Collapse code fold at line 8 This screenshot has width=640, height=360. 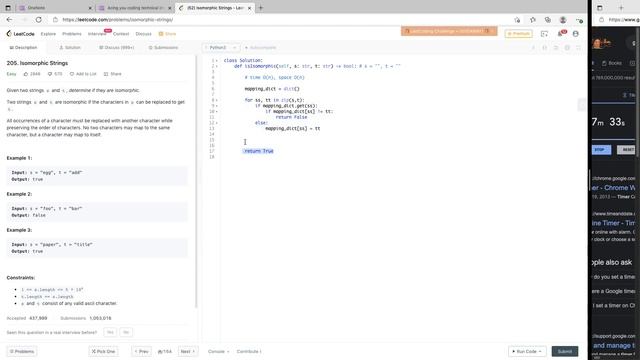(217, 100)
